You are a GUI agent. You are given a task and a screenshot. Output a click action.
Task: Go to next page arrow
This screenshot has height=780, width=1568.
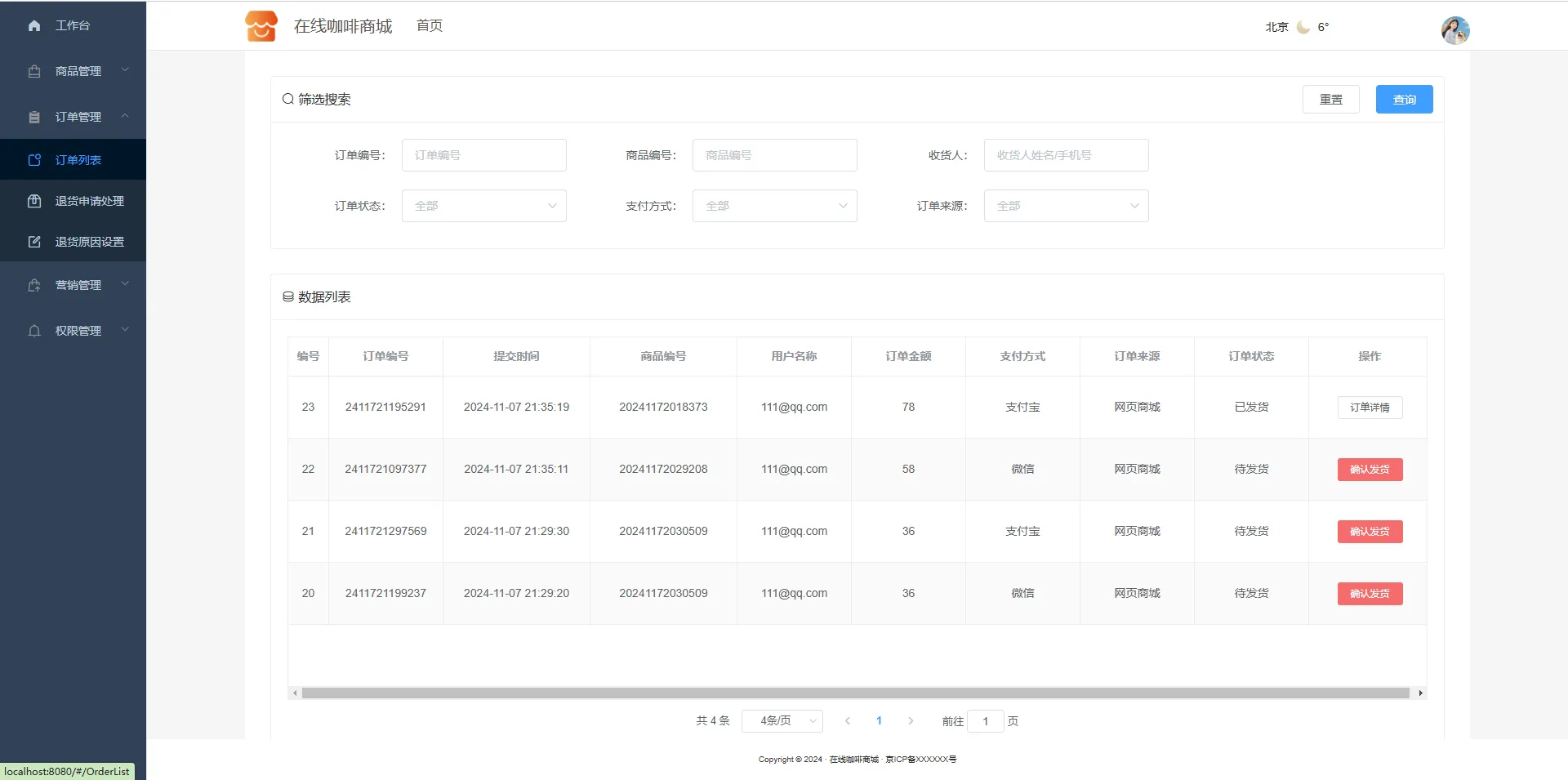[911, 721]
